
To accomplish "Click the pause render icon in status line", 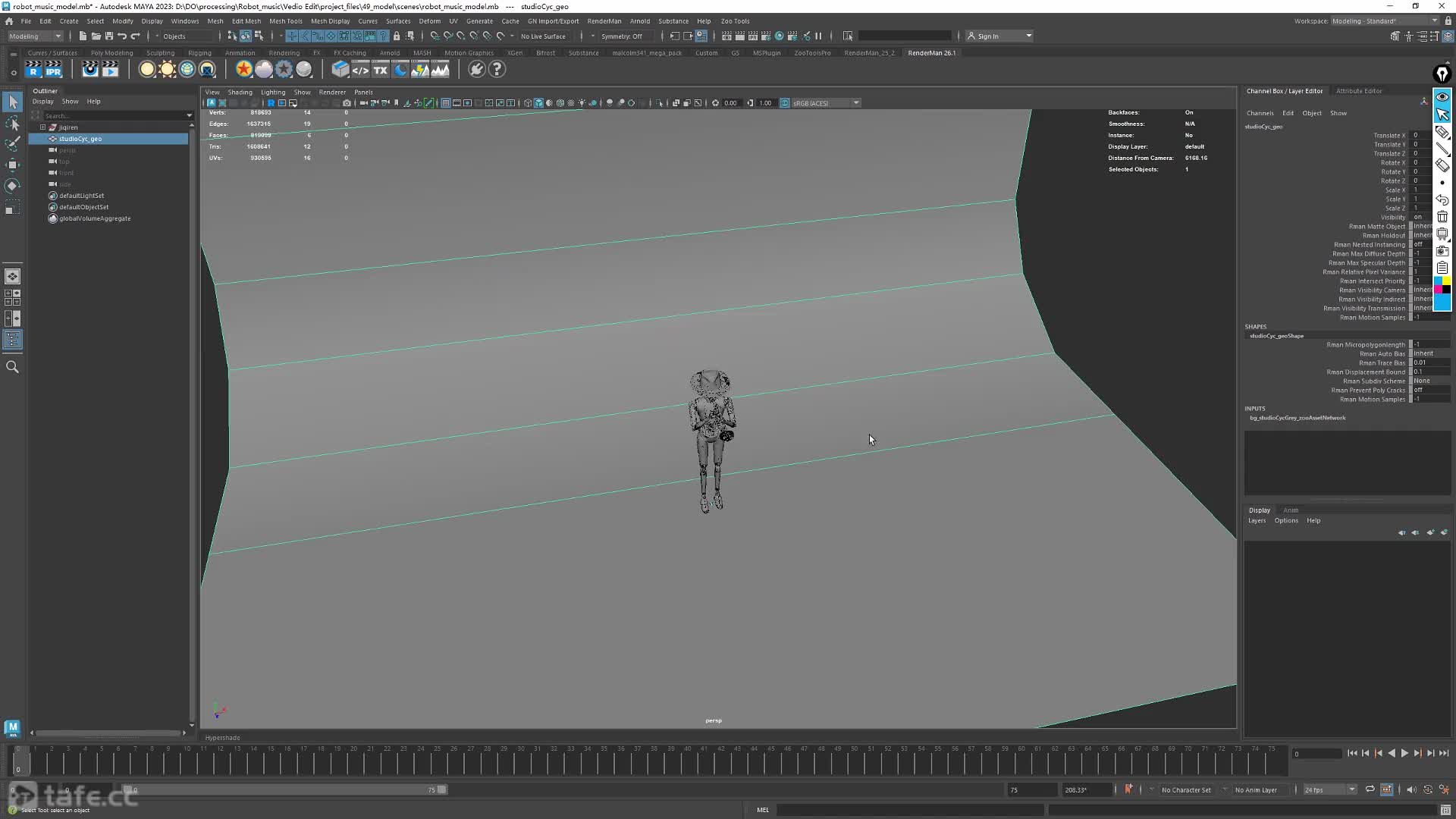I will coord(818,36).
